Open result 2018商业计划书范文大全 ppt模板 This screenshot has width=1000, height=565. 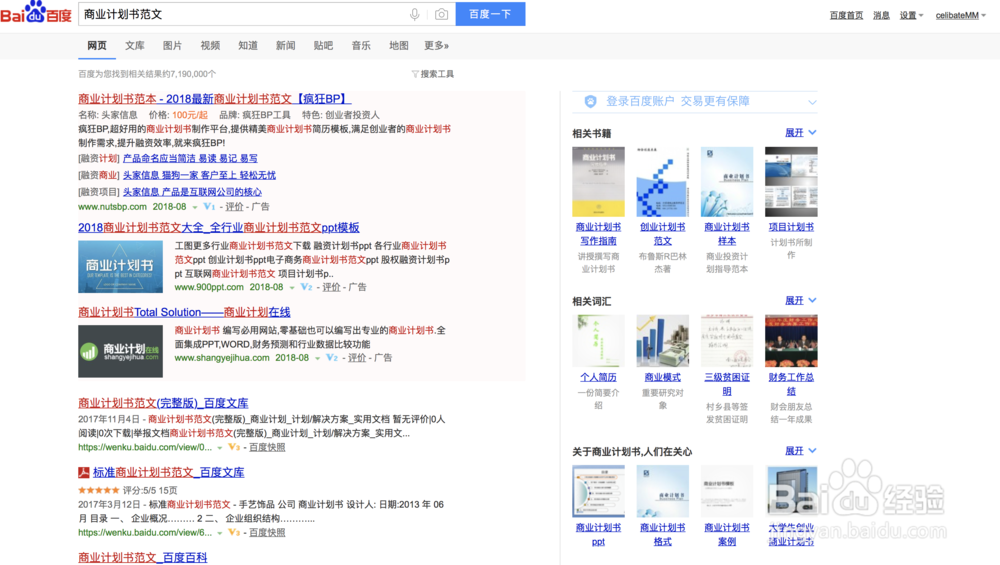point(219,228)
